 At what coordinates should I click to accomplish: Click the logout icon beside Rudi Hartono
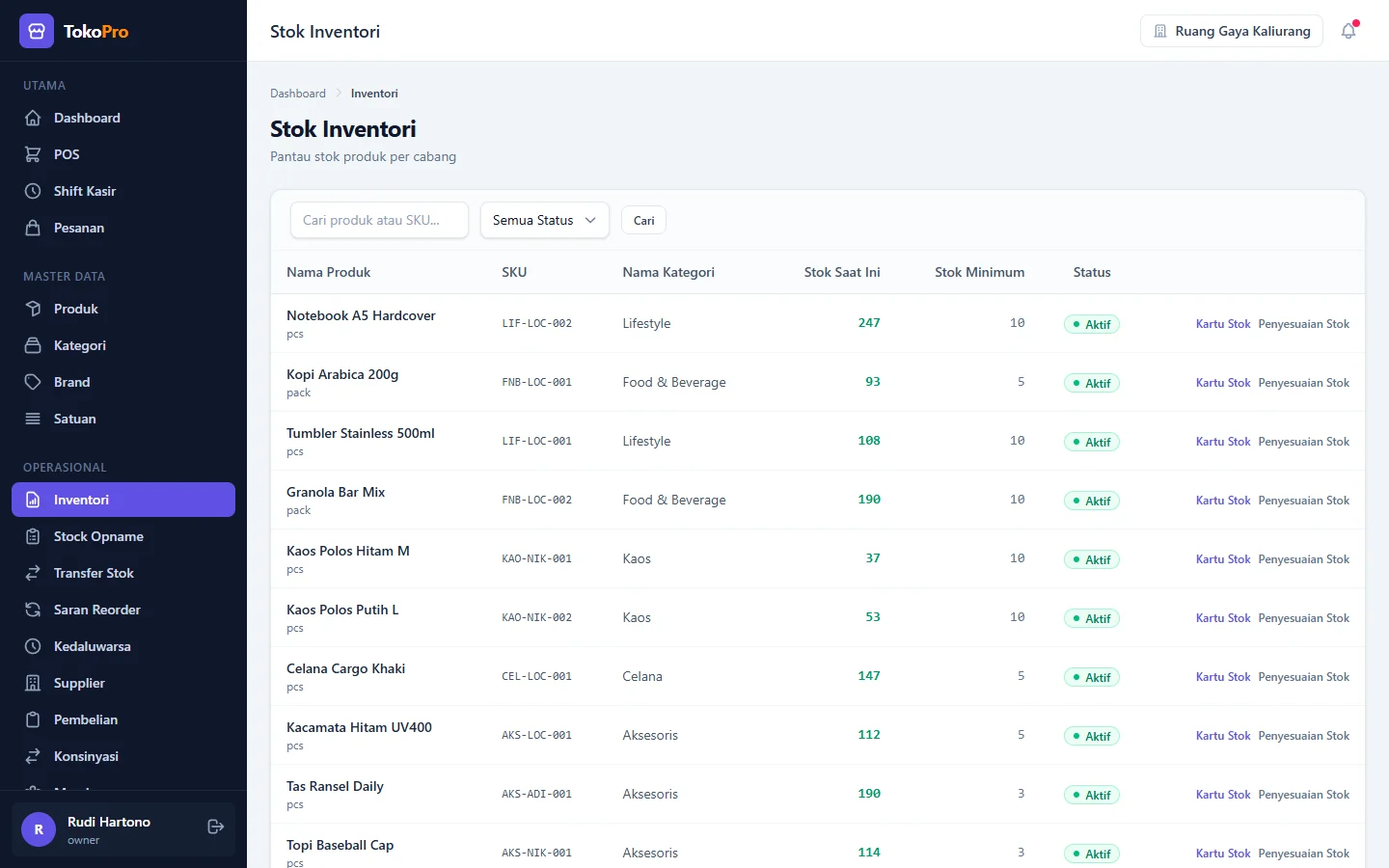pos(216,827)
